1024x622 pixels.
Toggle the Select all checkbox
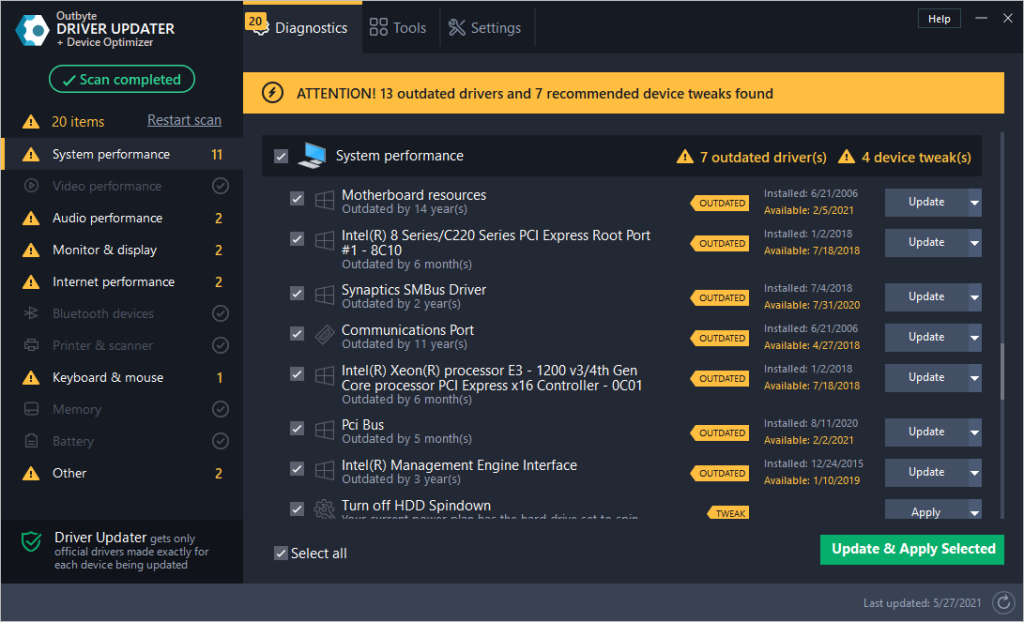(281, 553)
